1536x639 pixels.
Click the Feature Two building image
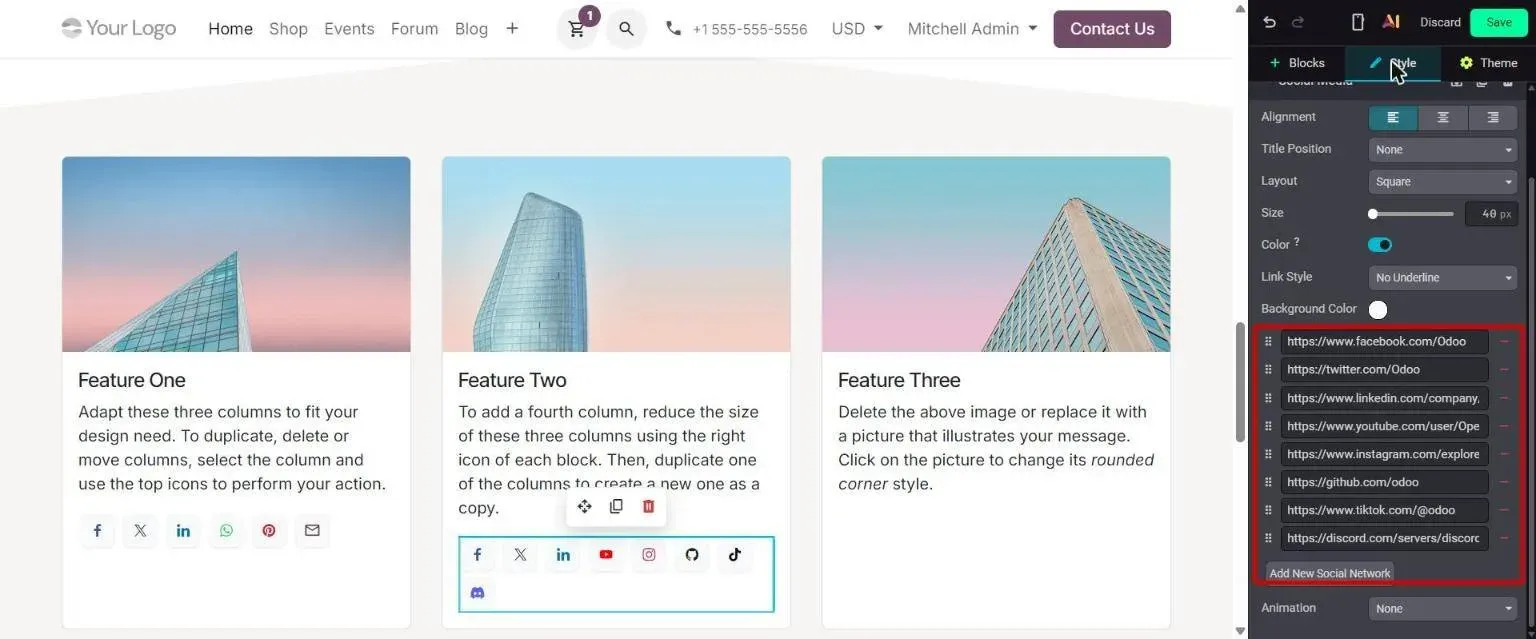pyautogui.click(x=616, y=254)
